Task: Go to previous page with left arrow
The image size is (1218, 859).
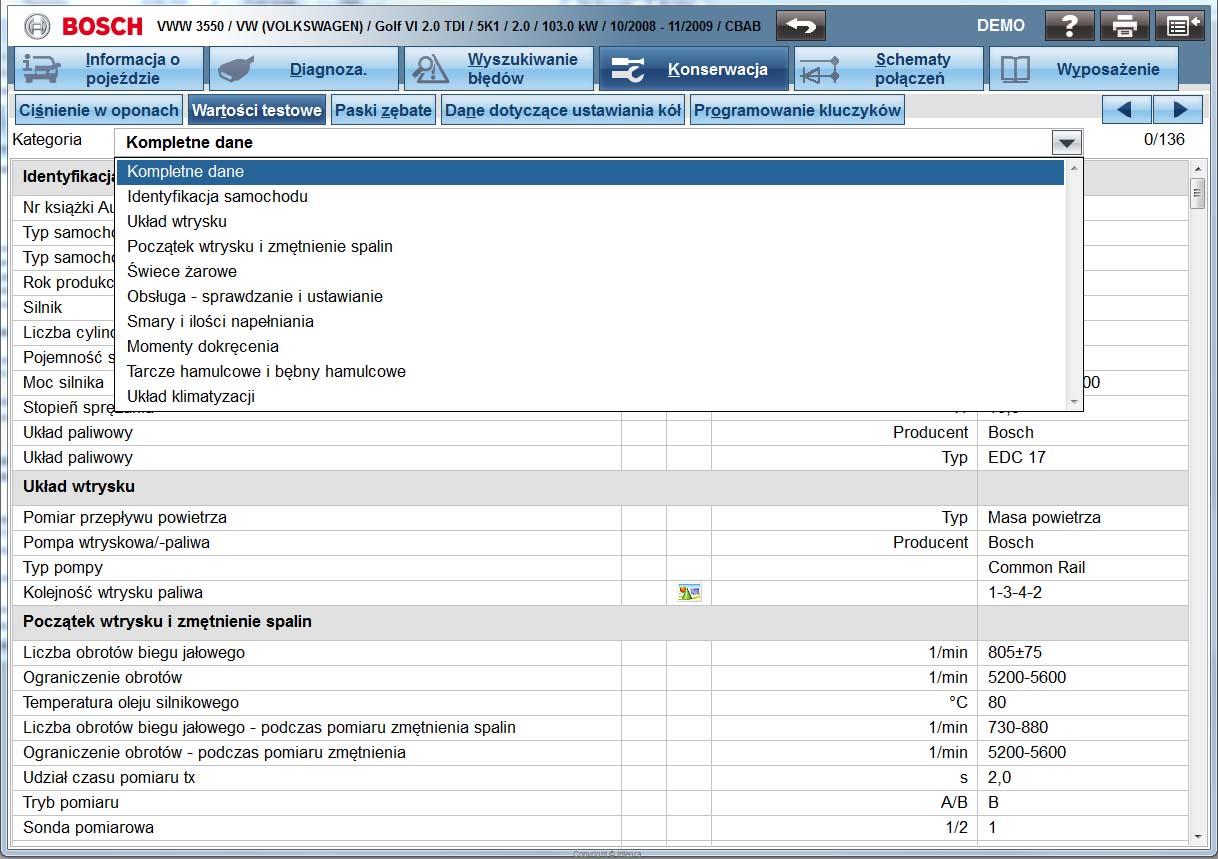Action: (x=1127, y=110)
